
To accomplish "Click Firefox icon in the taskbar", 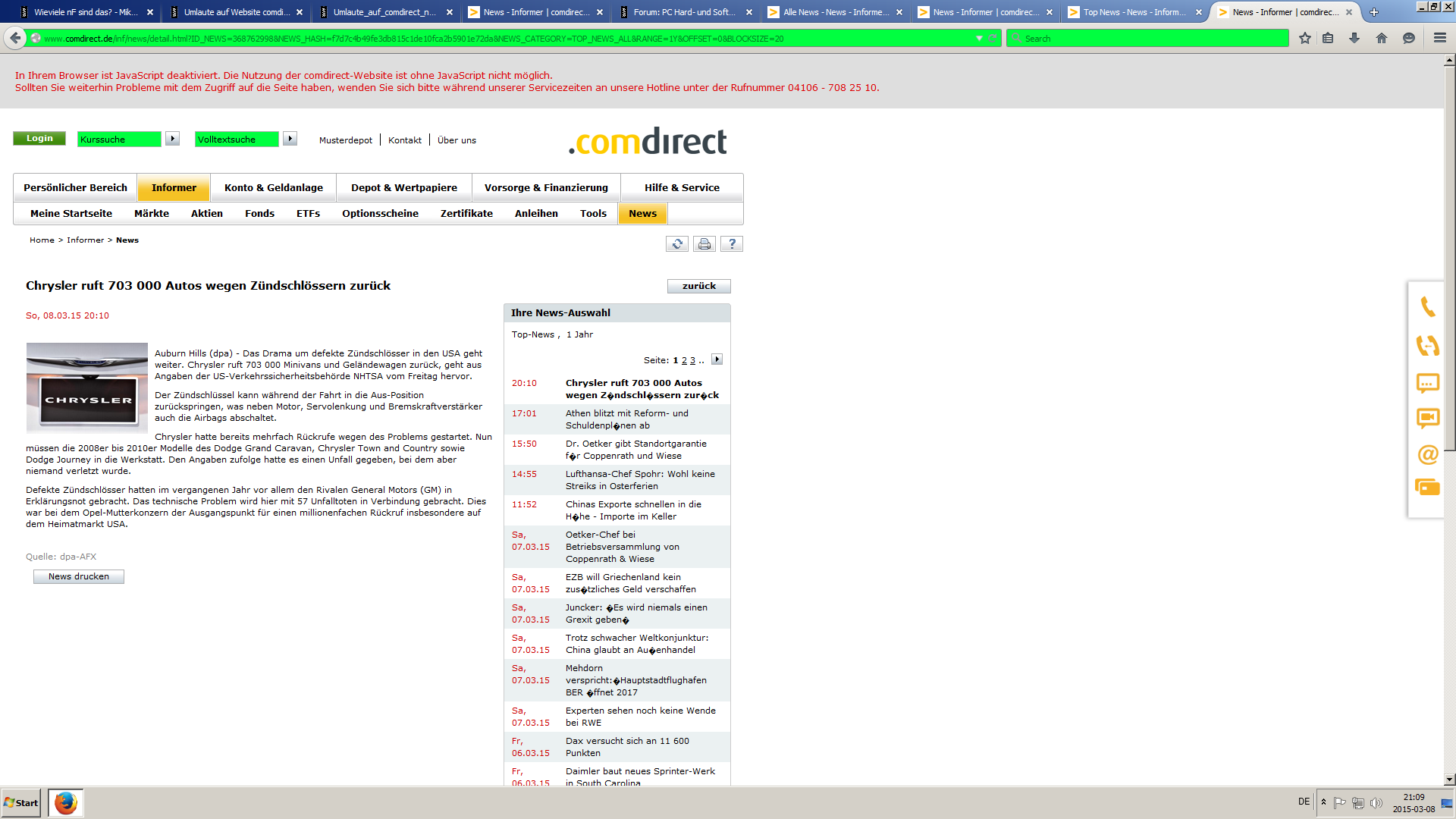I will [x=66, y=802].
